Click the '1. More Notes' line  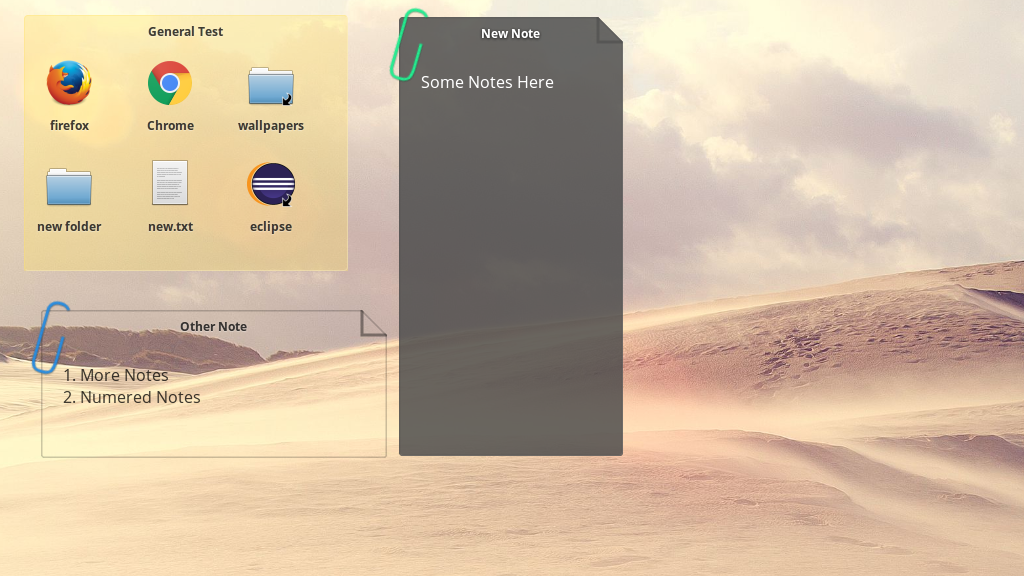tap(116, 375)
